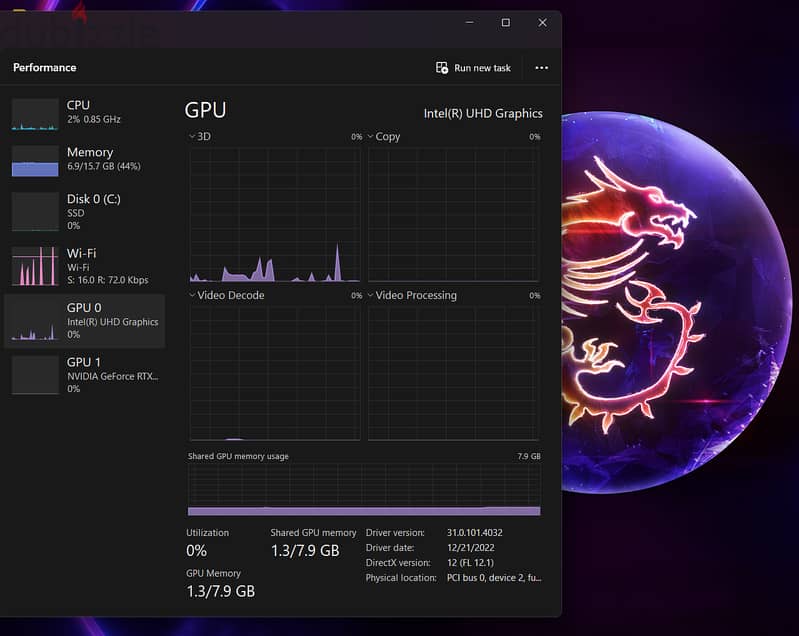The image size is (799, 636).
Task: Click the 3D engine usage graph
Action: (x=275, y=215)
